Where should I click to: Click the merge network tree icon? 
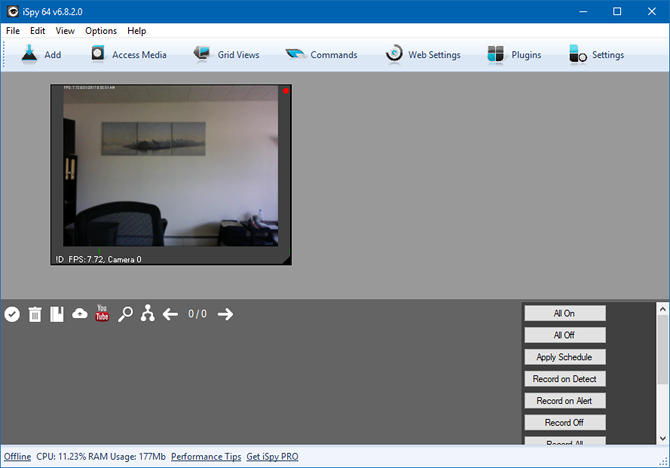coord(148,314)
